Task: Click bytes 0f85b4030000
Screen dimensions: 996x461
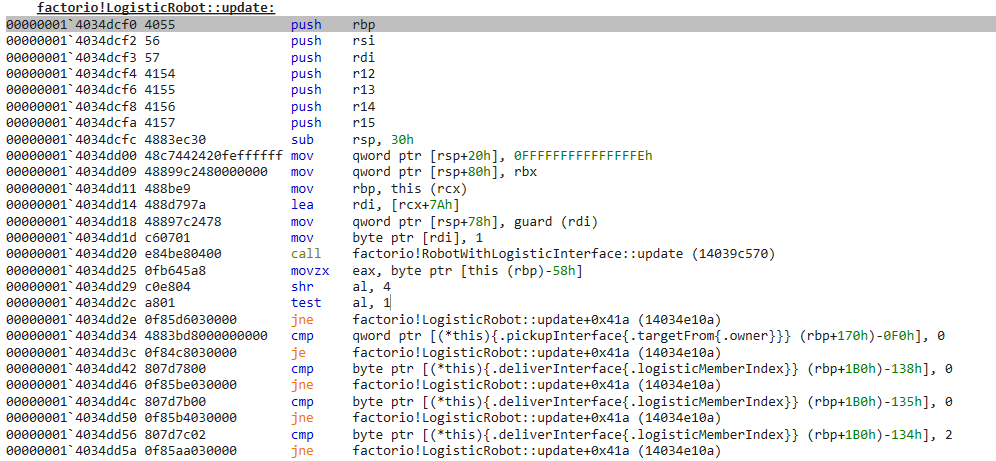Action: click(190, 418)
